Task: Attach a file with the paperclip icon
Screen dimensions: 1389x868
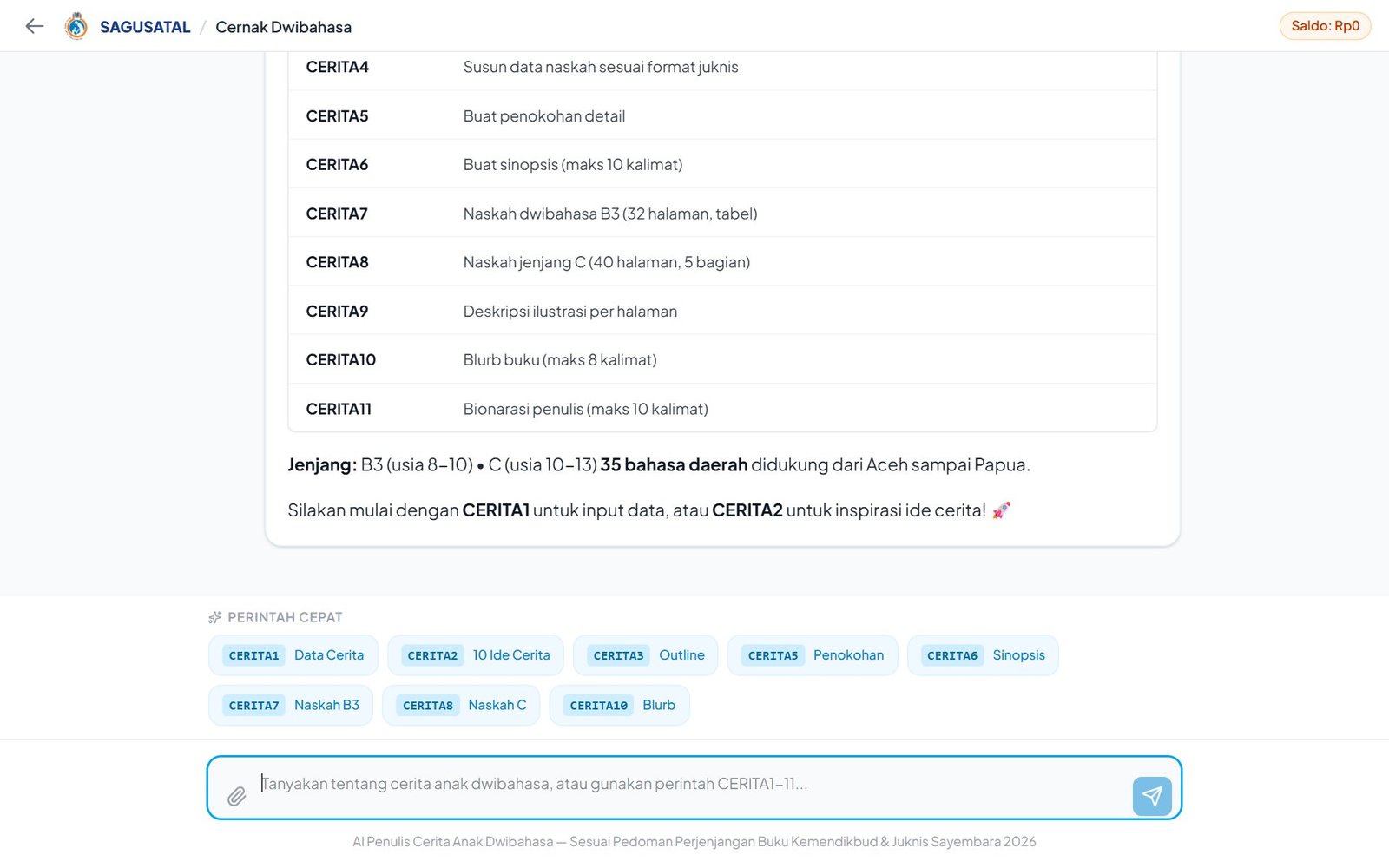Action: tap(236, 796)
